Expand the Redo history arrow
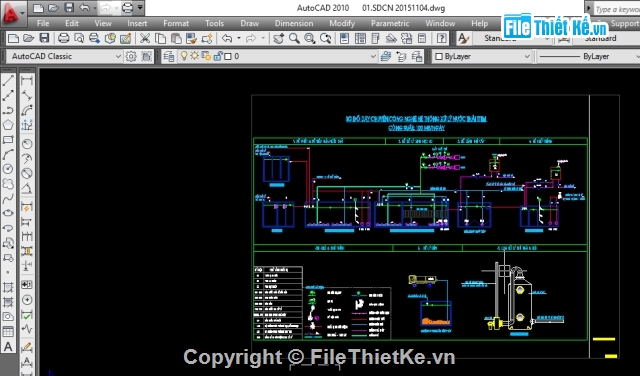This screenshot has width=640, height=376. coord(263,39)
